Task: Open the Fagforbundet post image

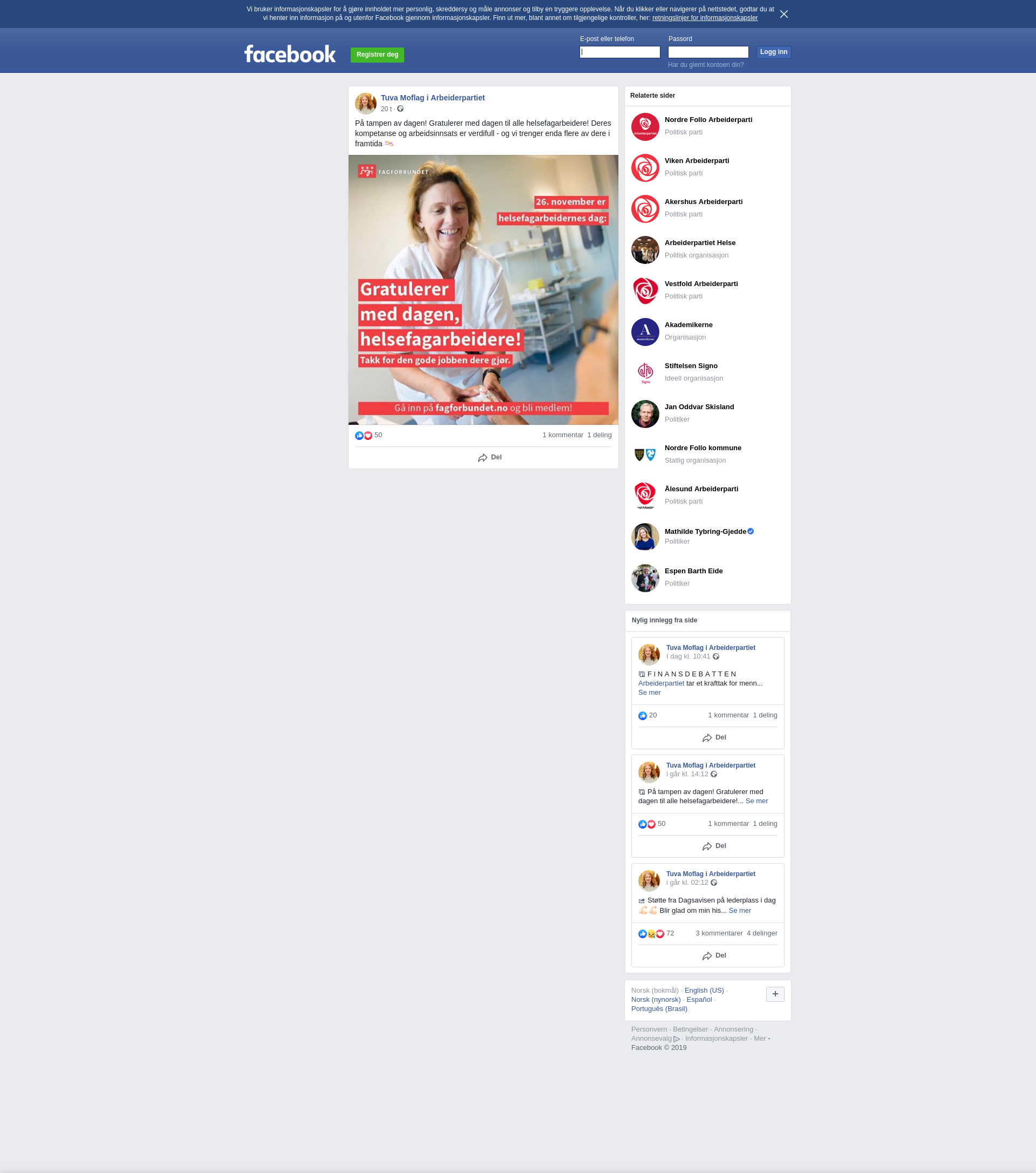Action: point(483,290)
